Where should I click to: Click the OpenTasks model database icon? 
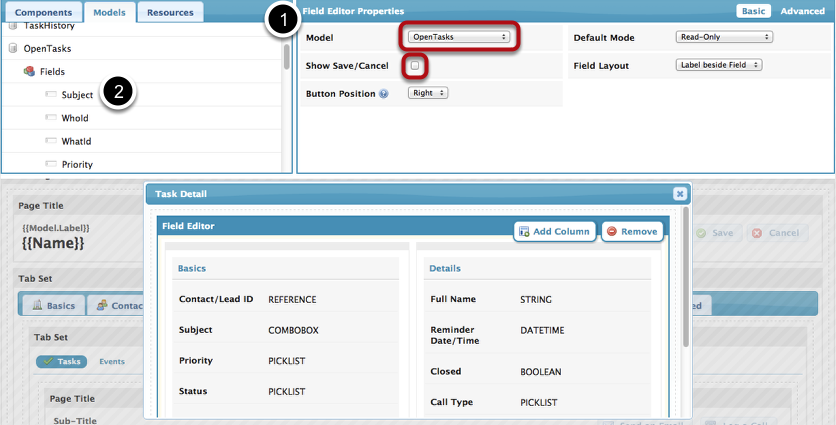click(x=13, y=48)
